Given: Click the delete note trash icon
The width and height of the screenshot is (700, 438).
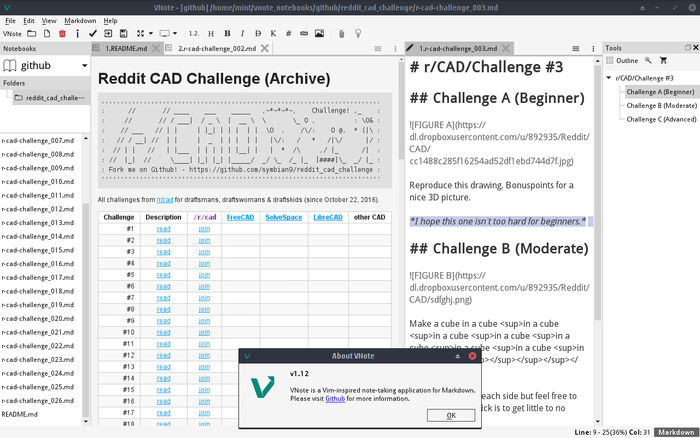Looking at the screenshot, I should click(x=62, y=33).
